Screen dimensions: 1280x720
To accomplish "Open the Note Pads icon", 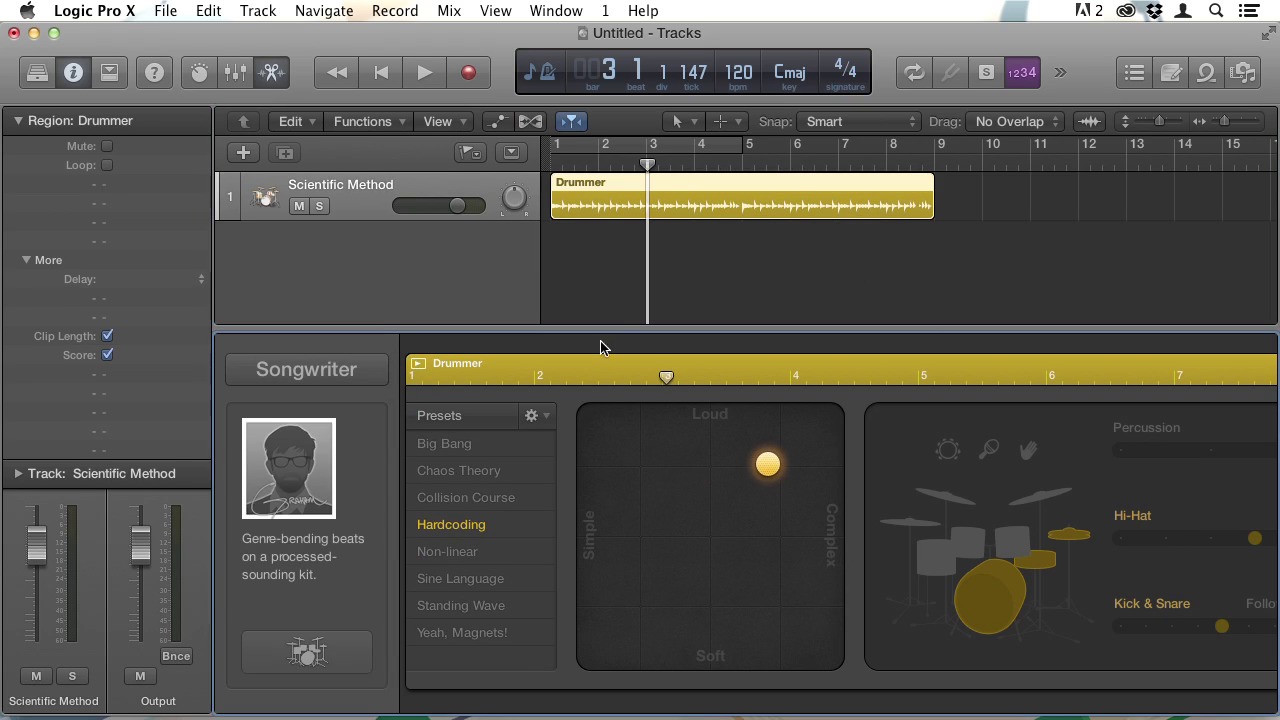I will pos(1171,72).
